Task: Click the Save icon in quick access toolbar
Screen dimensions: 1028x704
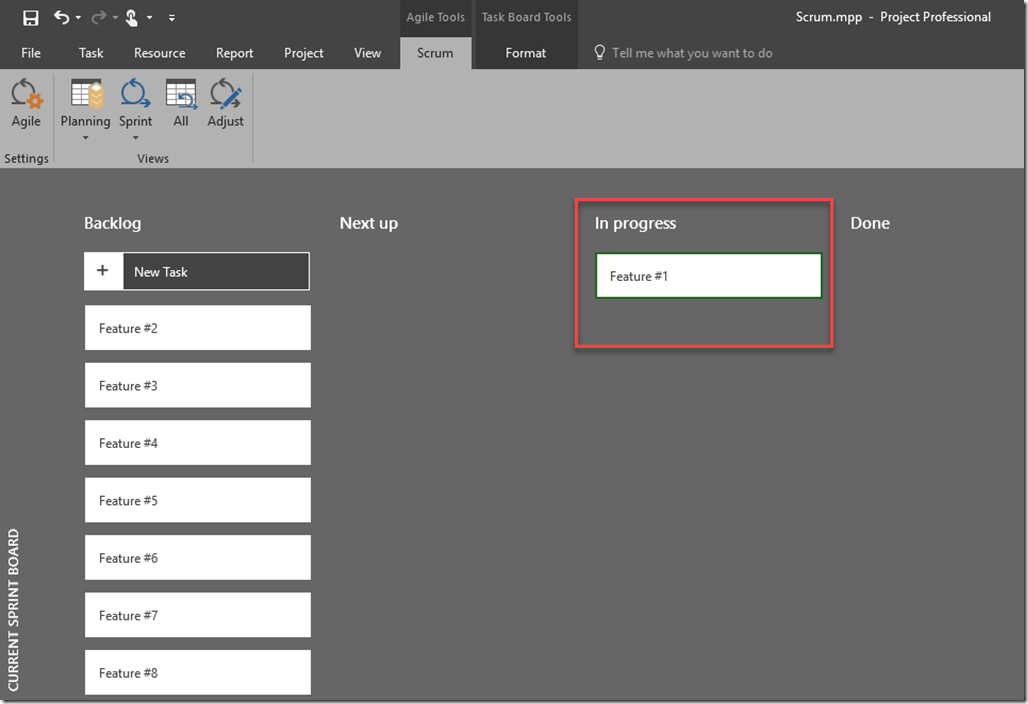Action: 31,17
